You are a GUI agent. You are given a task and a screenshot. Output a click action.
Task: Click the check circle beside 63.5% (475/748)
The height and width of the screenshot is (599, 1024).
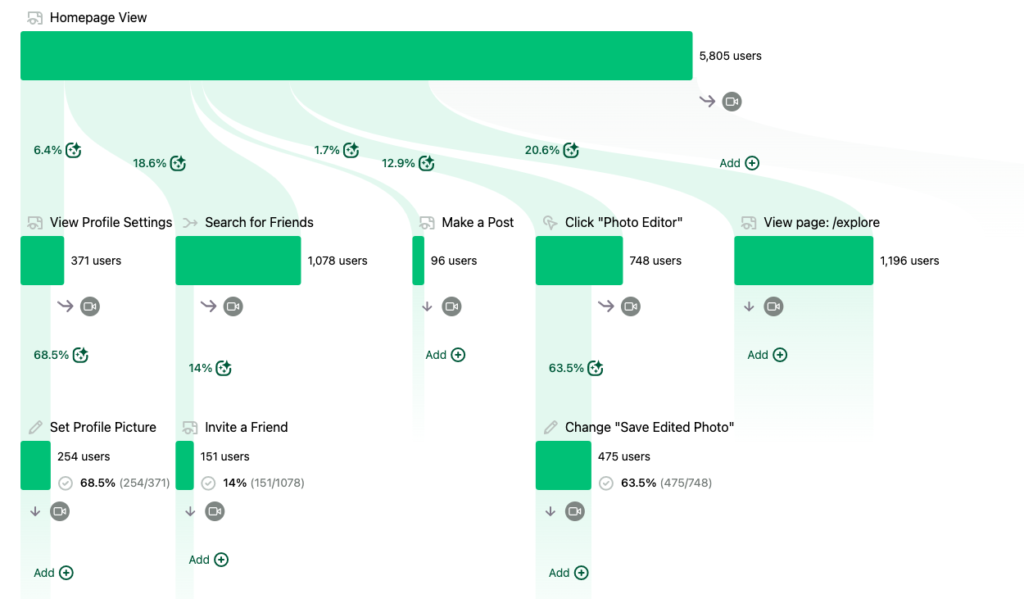click(606, 483)
